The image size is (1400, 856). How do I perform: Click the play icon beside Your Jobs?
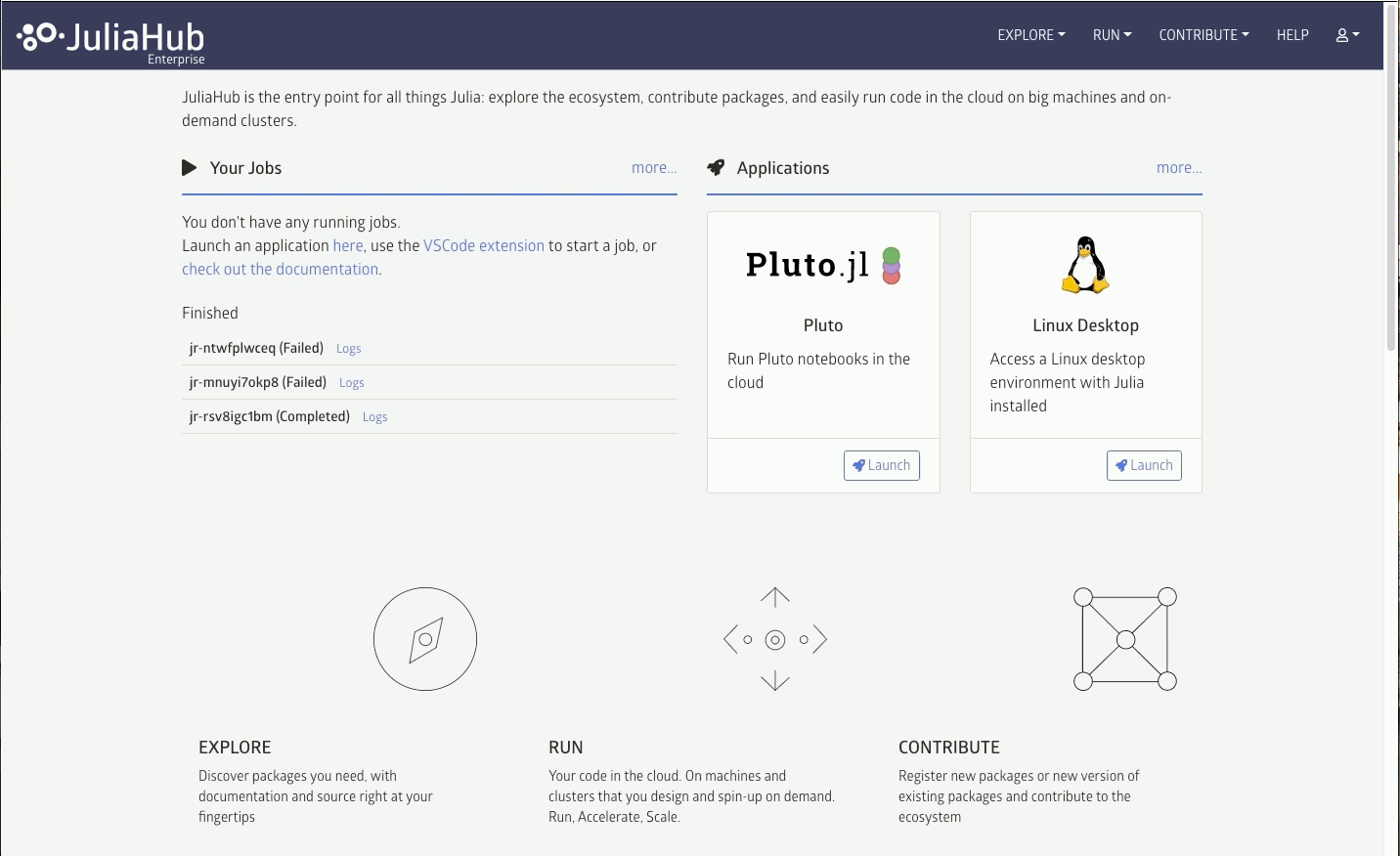click(x=189, y=168)
